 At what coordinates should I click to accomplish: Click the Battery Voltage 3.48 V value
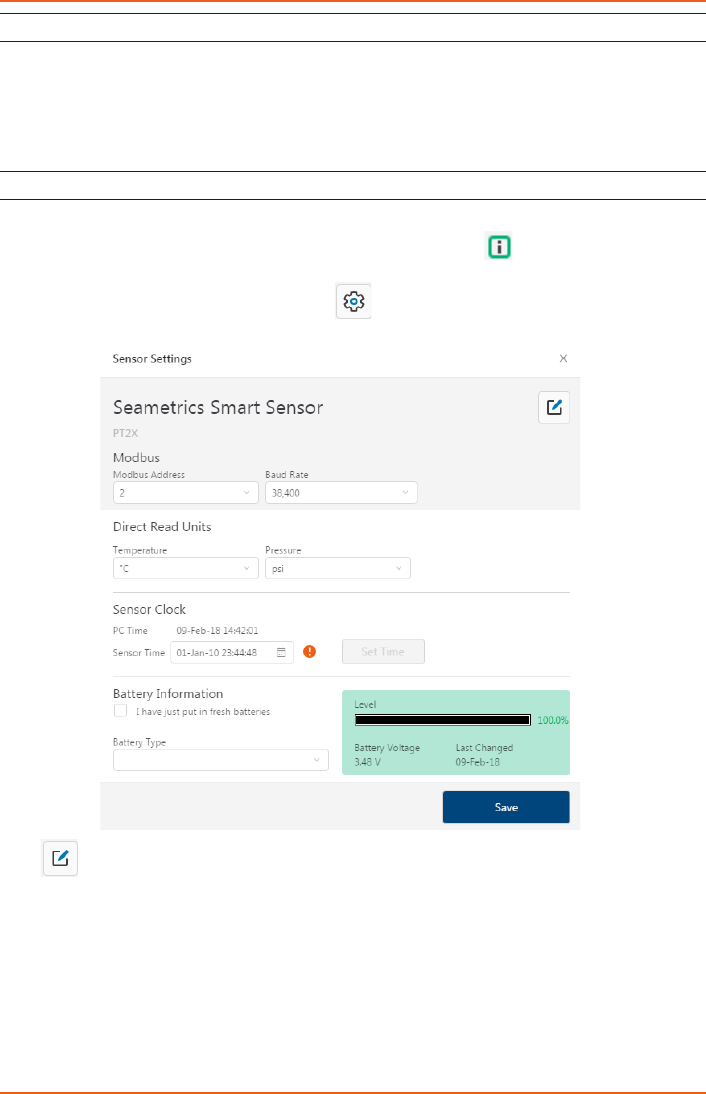[368, 762]
